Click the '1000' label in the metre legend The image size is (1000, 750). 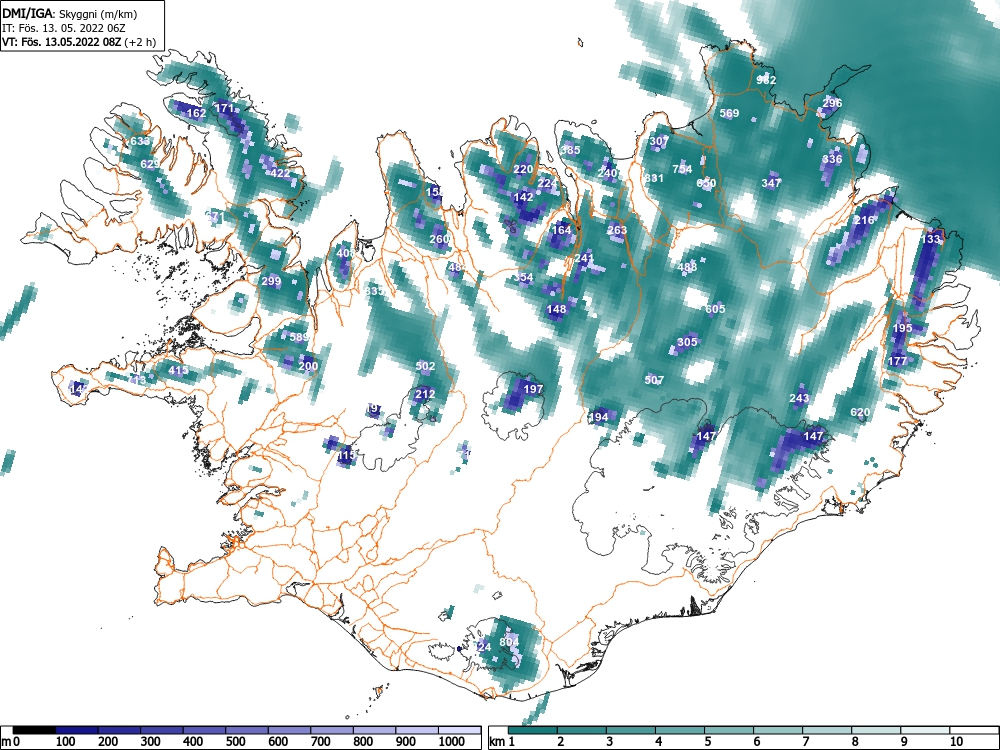452,742
